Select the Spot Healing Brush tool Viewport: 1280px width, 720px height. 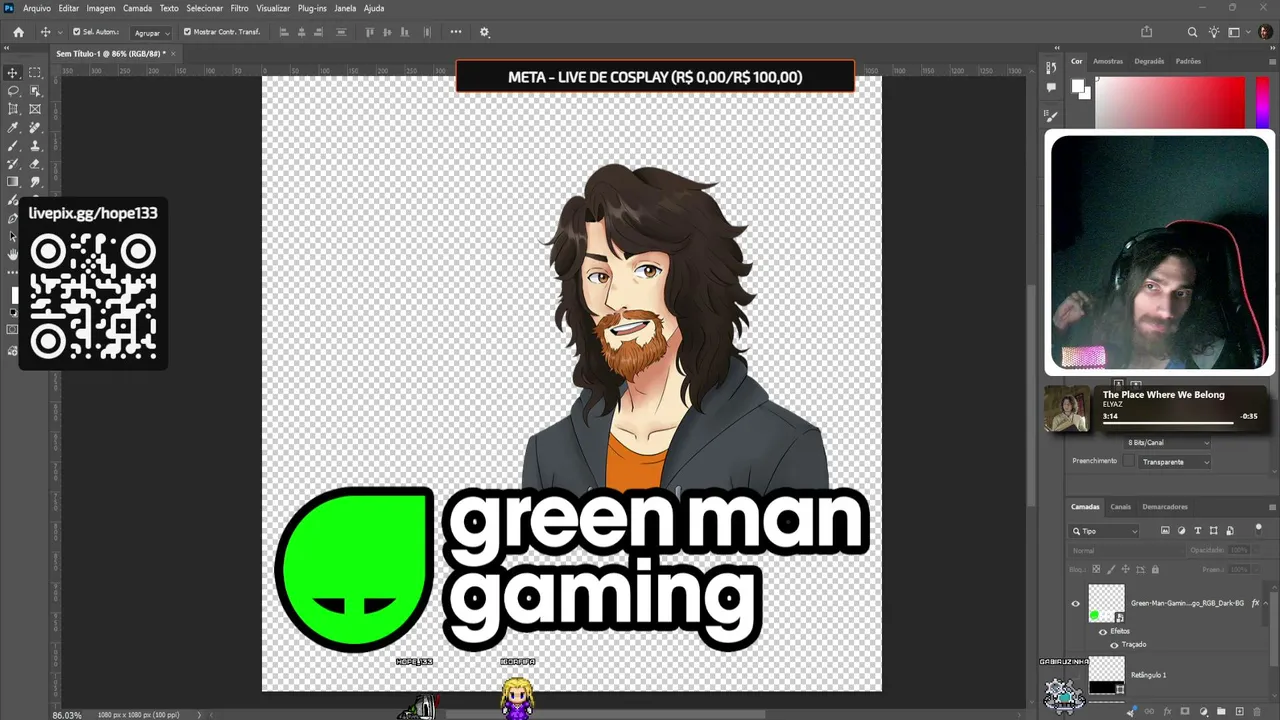click(35, 127)
